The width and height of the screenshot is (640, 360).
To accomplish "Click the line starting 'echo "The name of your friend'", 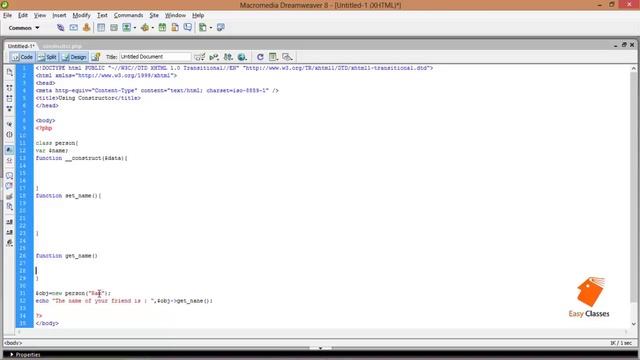I will (124, 301).
